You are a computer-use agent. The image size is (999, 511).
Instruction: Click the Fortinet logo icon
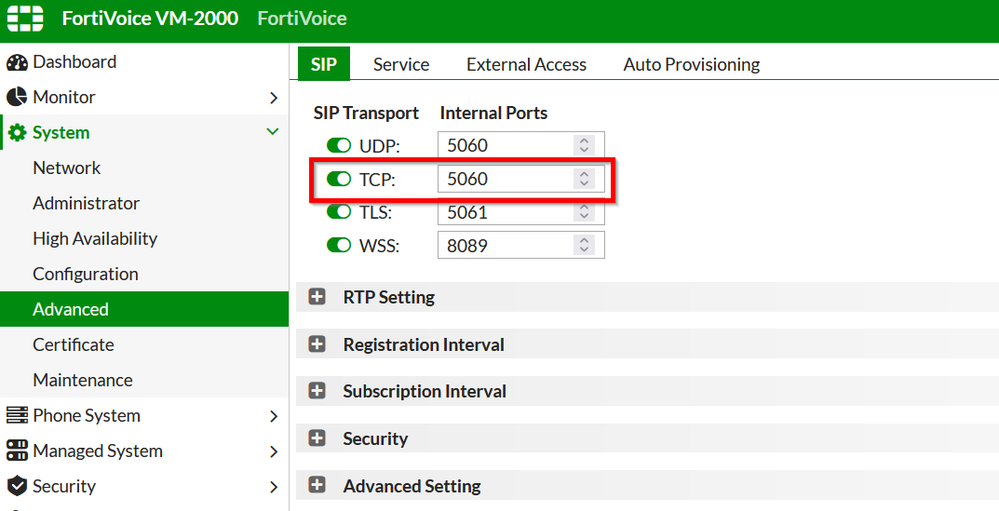point(25,18)
